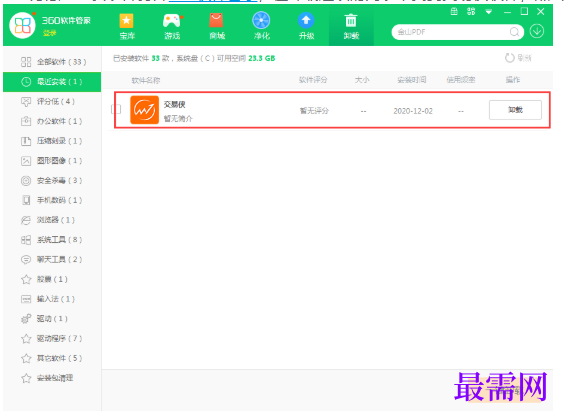Click the 交易侠 software name
The width and height of the screenshot is (566, 418).
tap(174, 104)
